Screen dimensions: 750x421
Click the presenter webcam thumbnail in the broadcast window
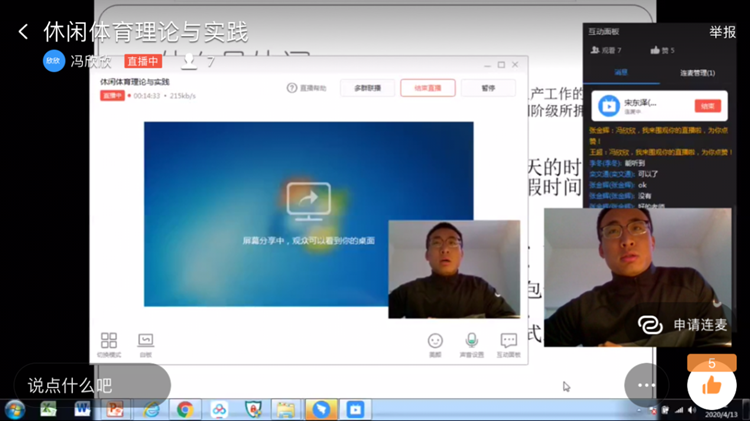pyautogui.click(x=453, y=270)
